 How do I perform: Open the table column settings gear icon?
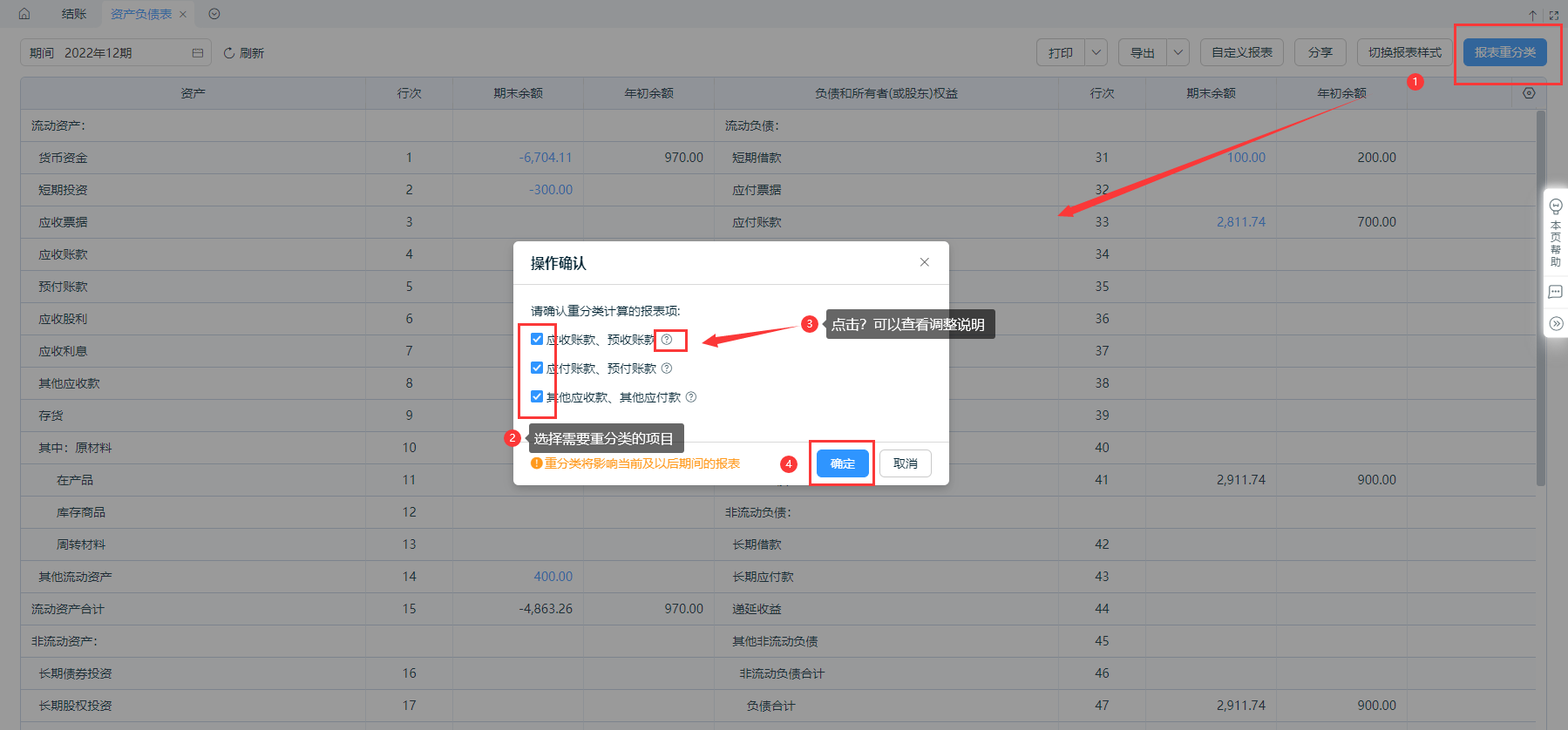click(1529, 93)
